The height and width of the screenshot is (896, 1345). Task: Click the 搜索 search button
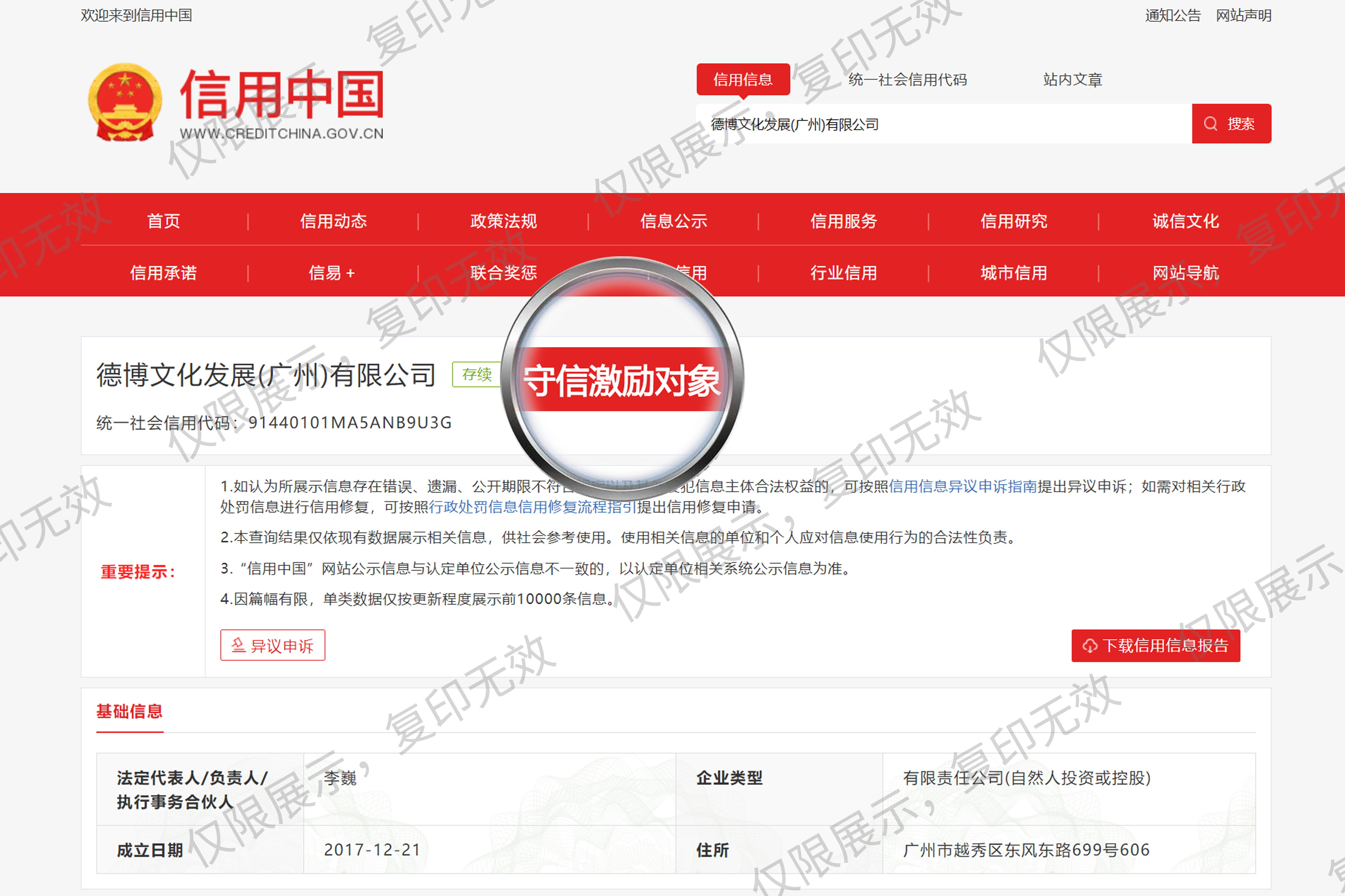click(1231, 123)
